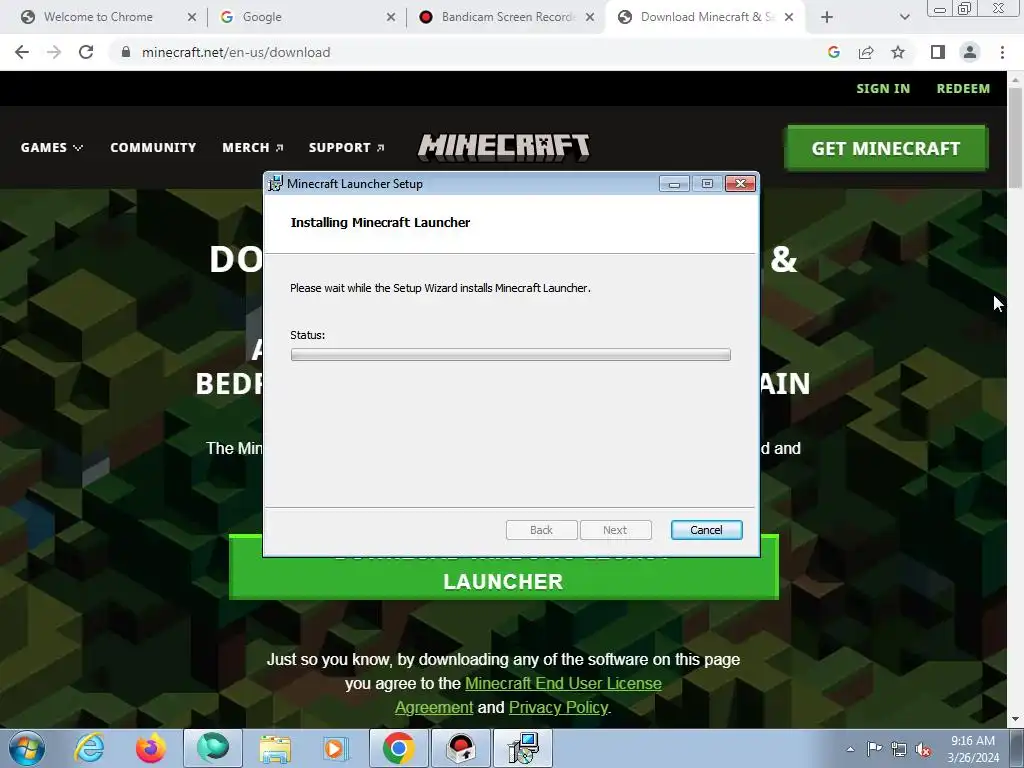Close the Welcome to Chrome tab
The height and width of the screenshot is (768, 1024).
point(191,17)
